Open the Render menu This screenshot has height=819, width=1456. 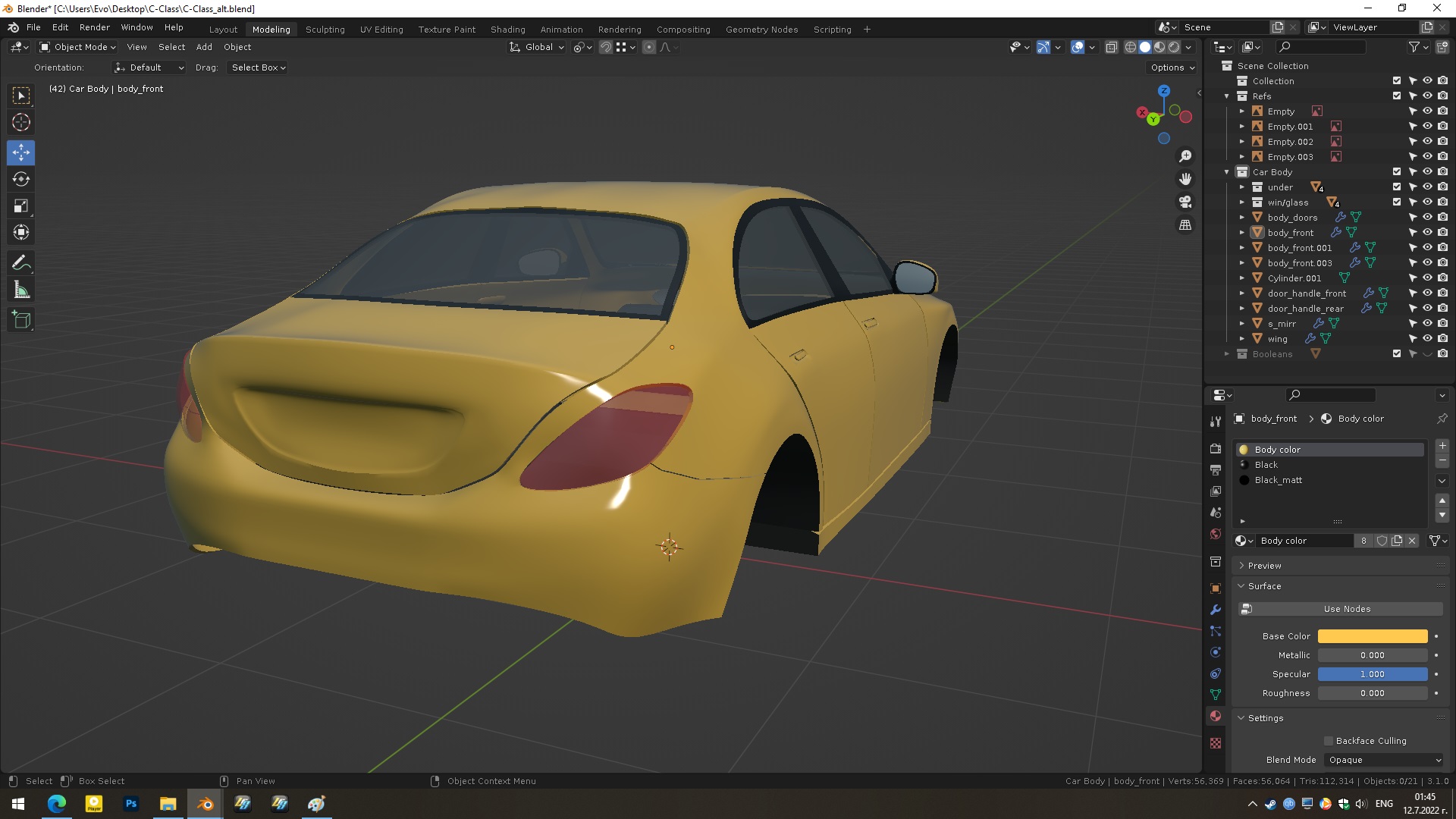(x=94, y=27)
